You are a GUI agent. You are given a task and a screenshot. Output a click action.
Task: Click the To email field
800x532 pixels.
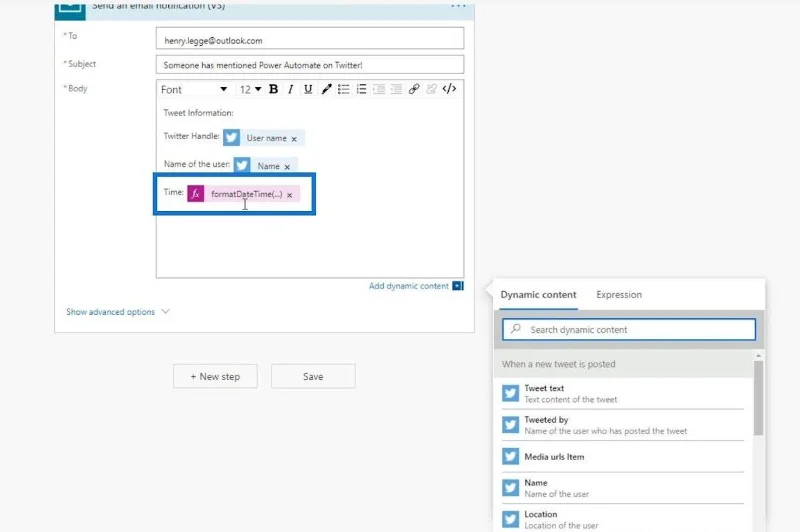310,39
